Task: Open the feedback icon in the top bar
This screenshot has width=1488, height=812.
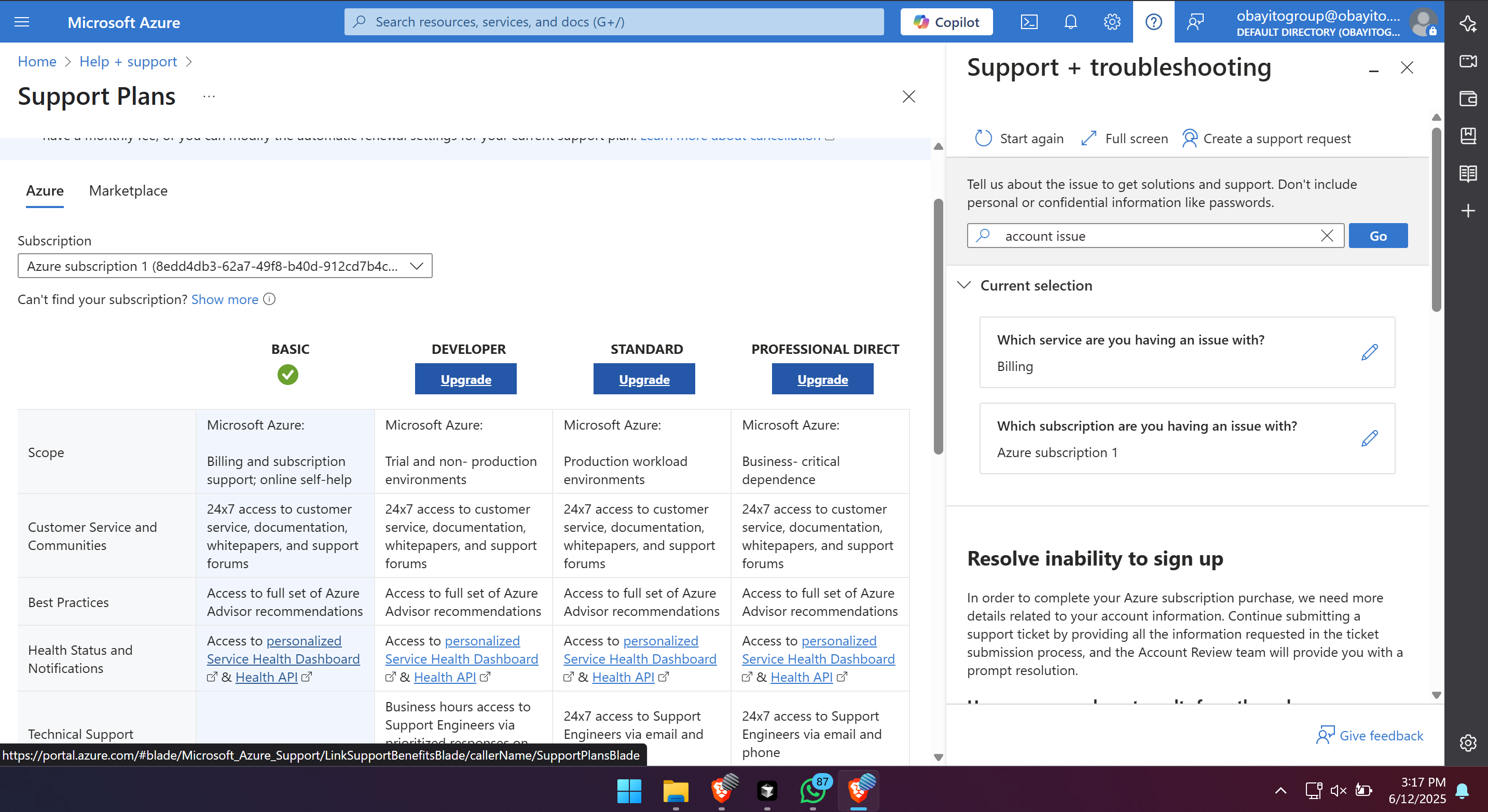Action: coord(1195,21)
